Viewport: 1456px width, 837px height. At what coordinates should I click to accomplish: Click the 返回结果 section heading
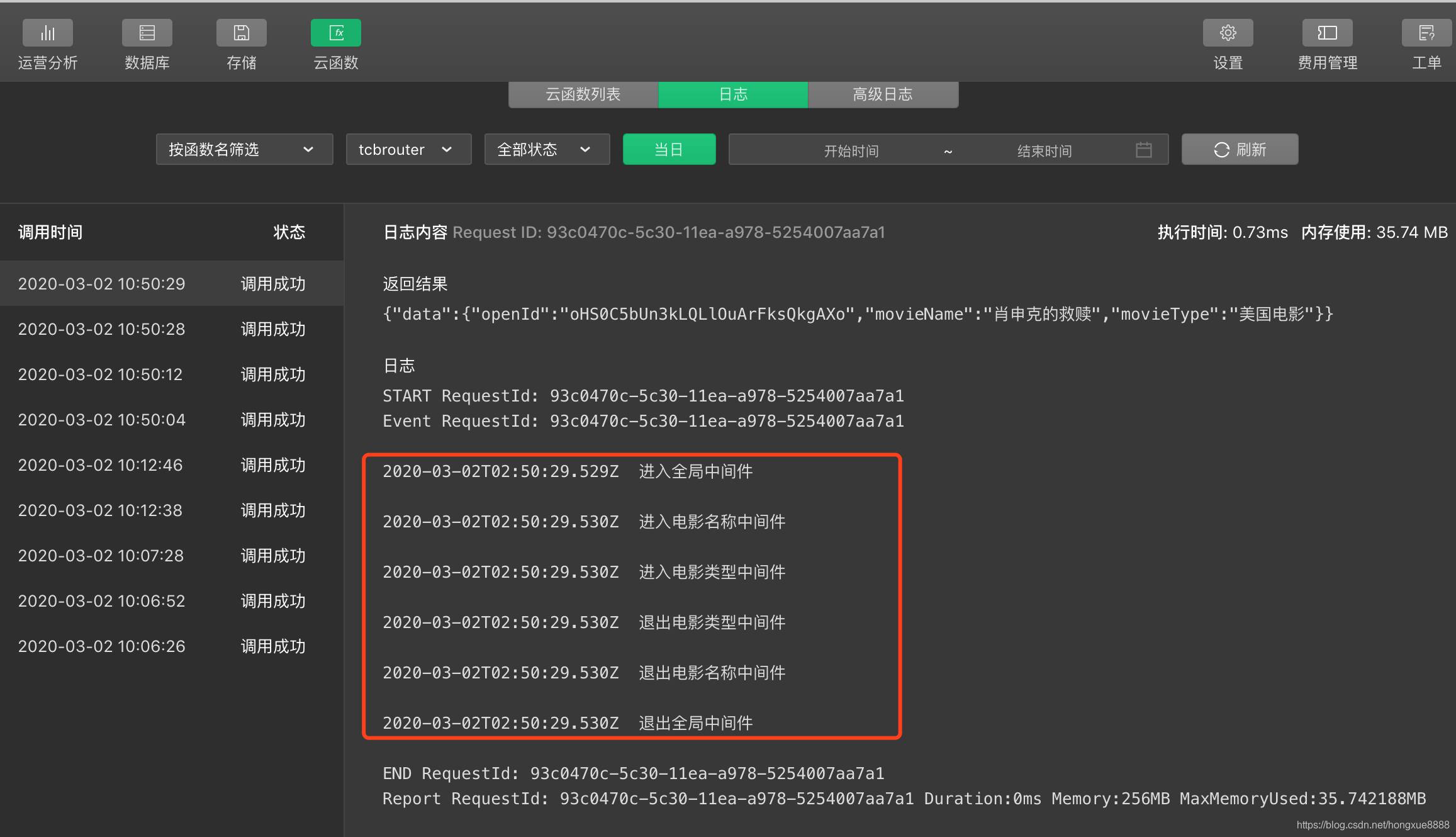[x=415, y=284]
